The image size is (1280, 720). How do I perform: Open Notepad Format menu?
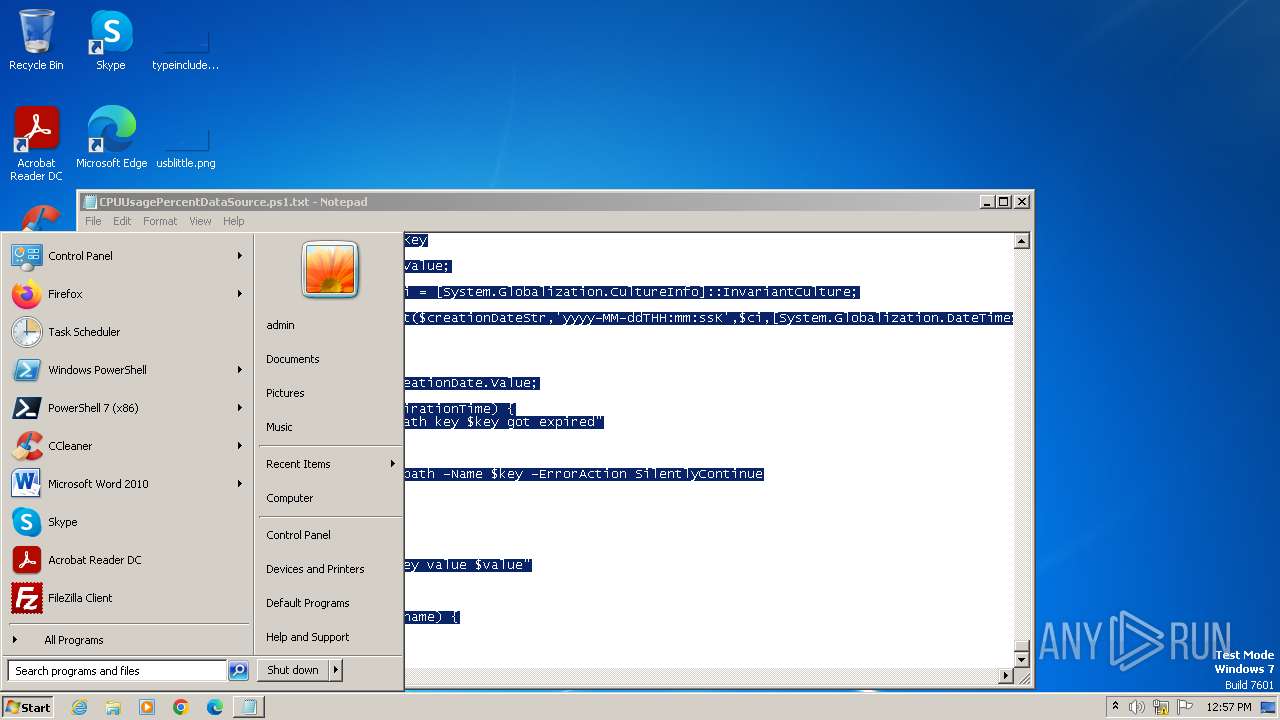160,221
